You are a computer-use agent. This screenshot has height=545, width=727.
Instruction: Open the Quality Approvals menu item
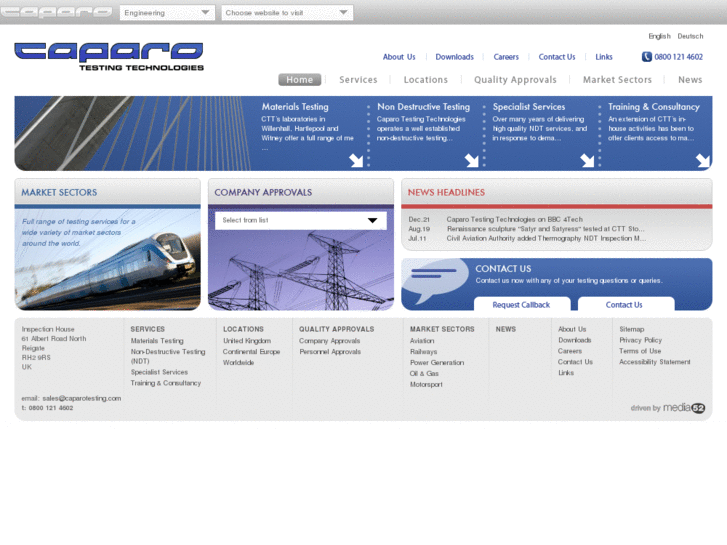pos(515,80)
